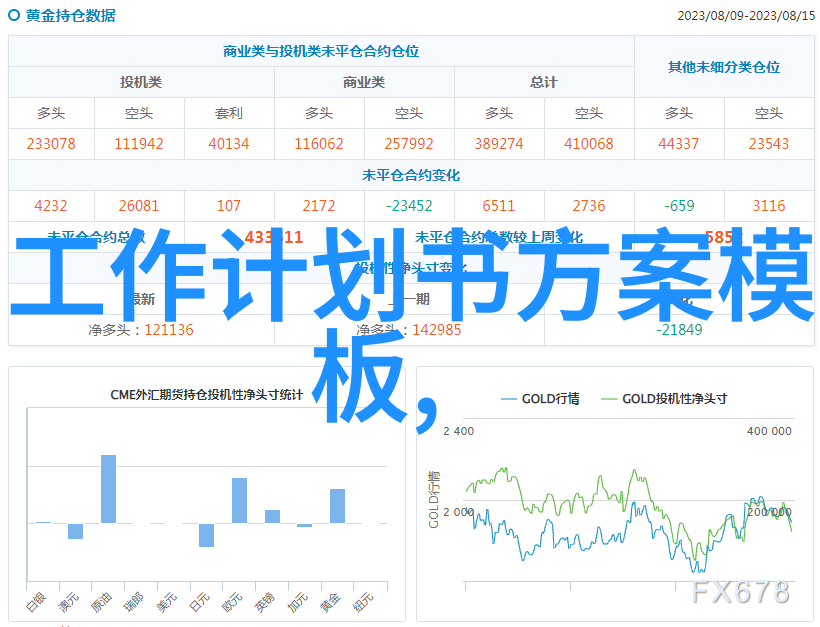Click the FX678 watermark logo
The height and width of the screenshot is (627, 820).
pos(740,591)
